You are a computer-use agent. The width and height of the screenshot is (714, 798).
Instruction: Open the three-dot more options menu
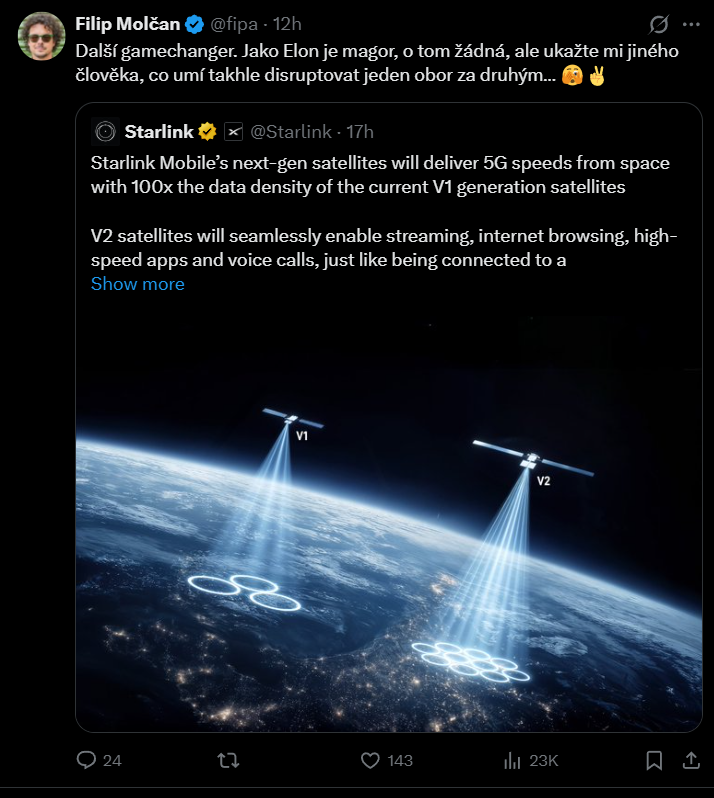click(691, 24)
